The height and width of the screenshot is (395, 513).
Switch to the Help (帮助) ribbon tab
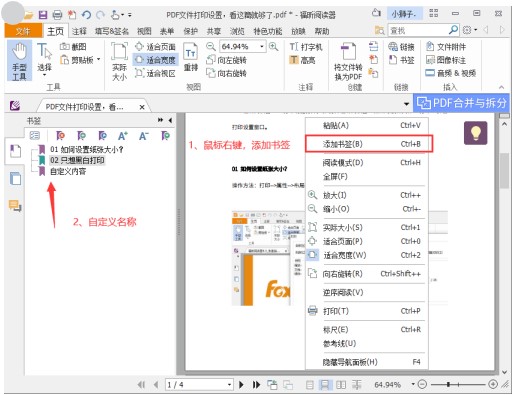322,31
